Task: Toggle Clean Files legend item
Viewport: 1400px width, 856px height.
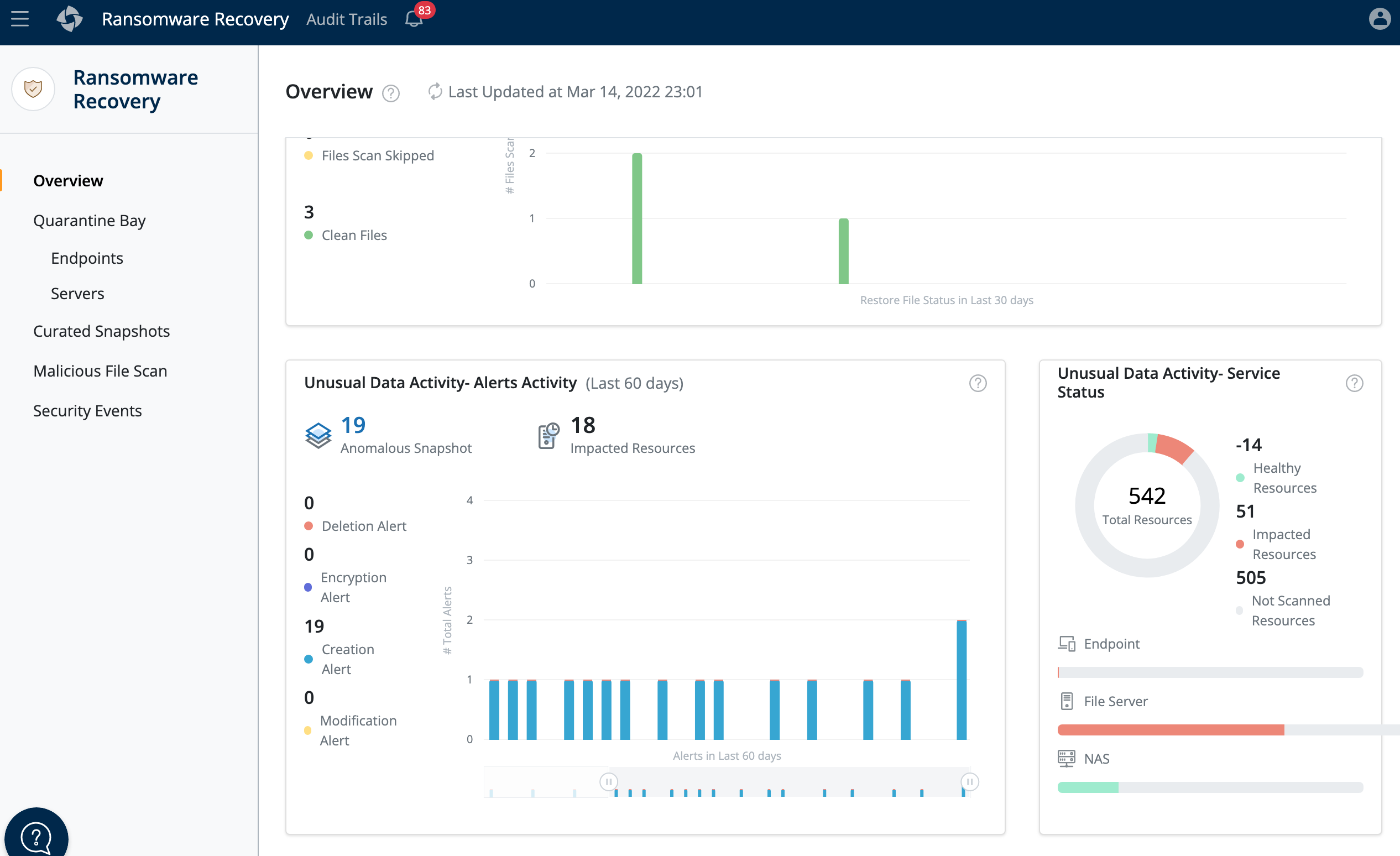Action: coord(353,236)
